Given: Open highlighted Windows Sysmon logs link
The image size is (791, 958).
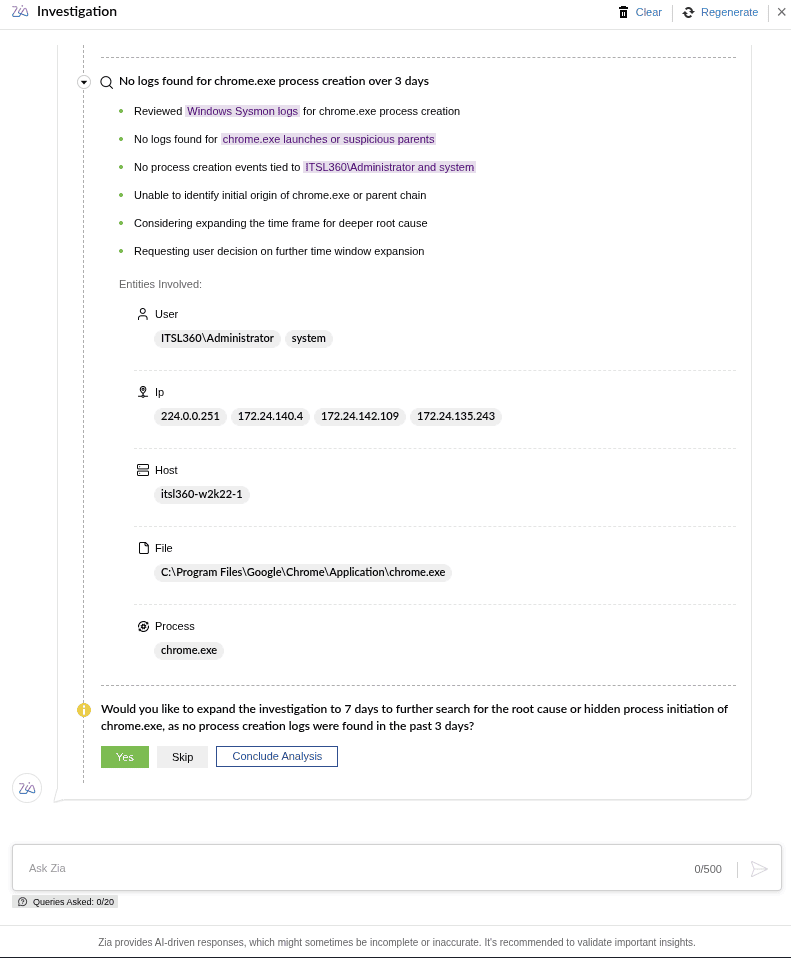Looking at the screenshot, I should (x=242, y=111).
